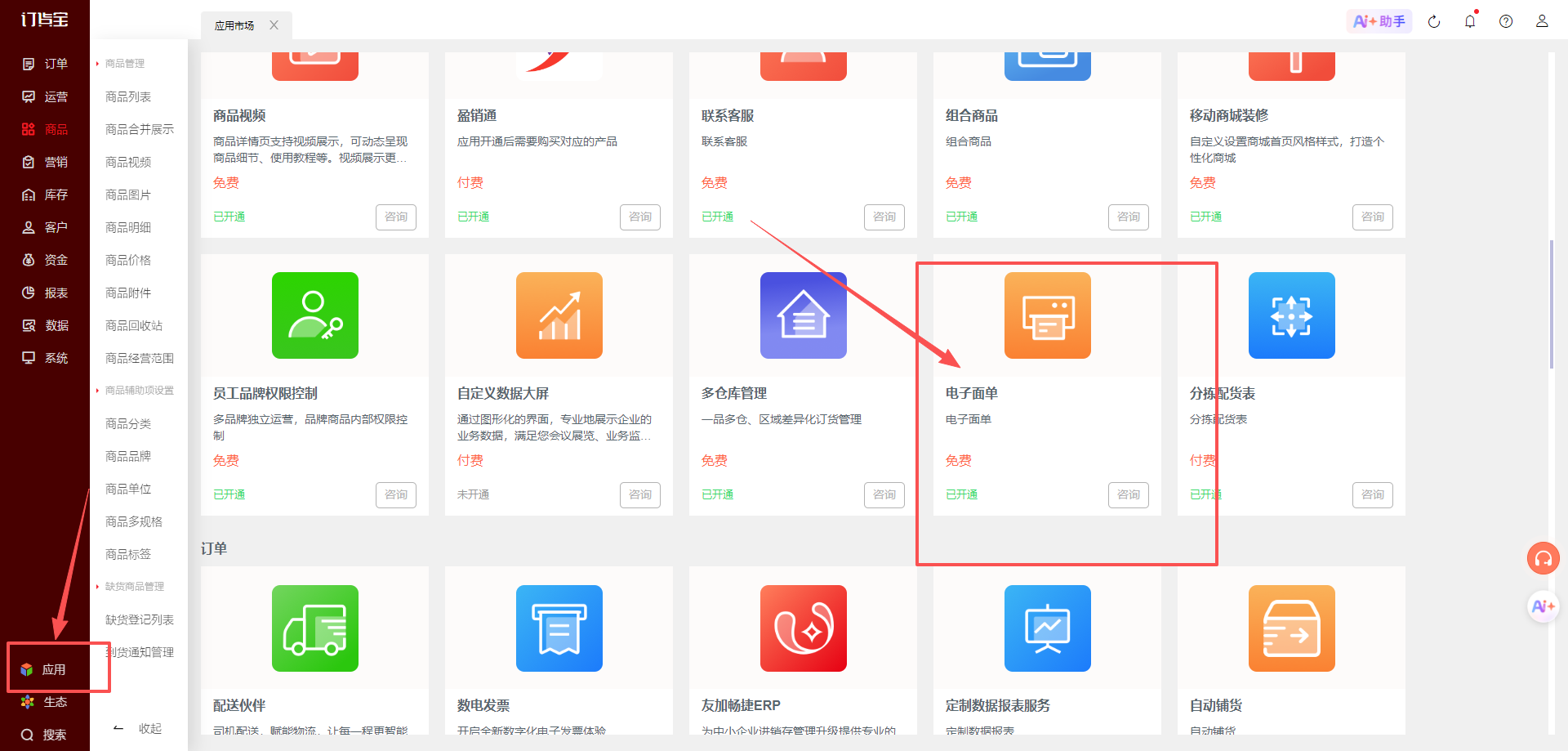This screenshot has height=751, width=1568.
Task: Click the 数电发票 receipt icon
Action: pyautogui.click(x=559, y=628)
